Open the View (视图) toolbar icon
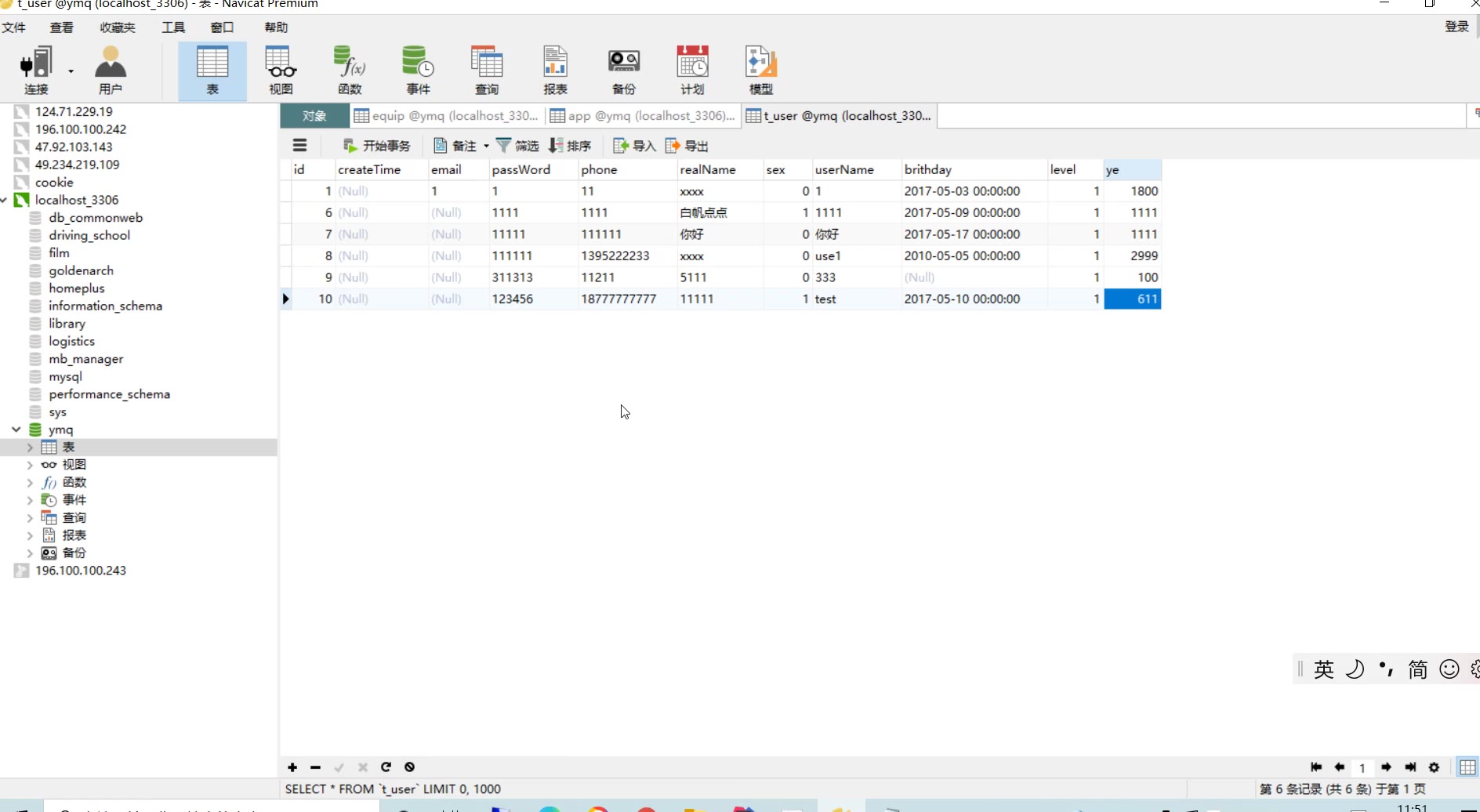 [x=281, y=71]
